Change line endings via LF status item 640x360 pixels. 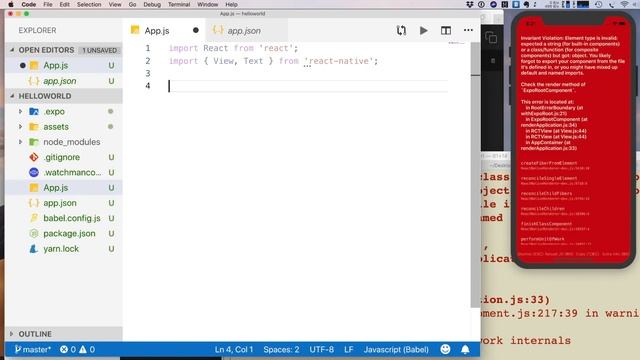coord(349,349)
